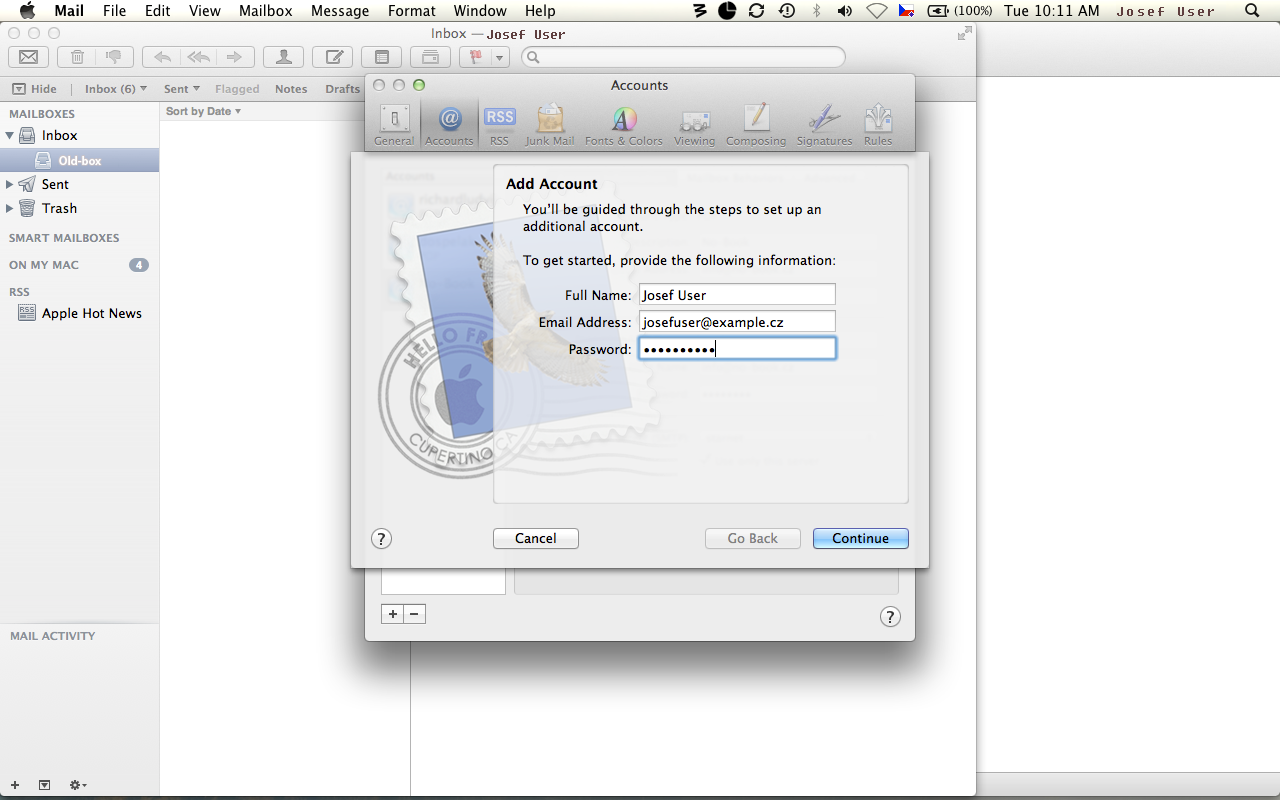Expand the Sent disclosure triangle
Viewport: 1280px width, 800px height.
[10, 184]
